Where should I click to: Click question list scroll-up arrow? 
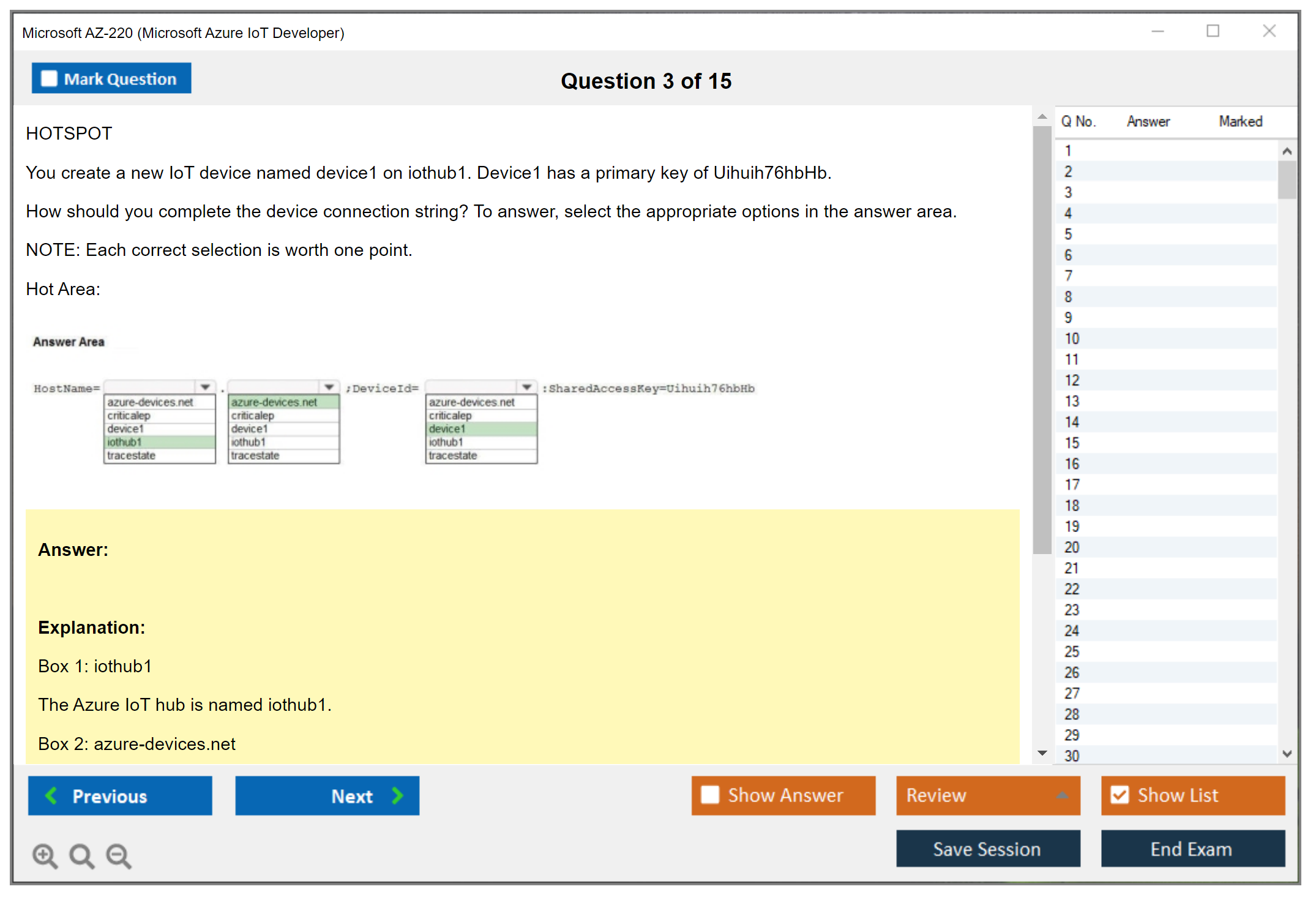click(x=1287, y=151)
